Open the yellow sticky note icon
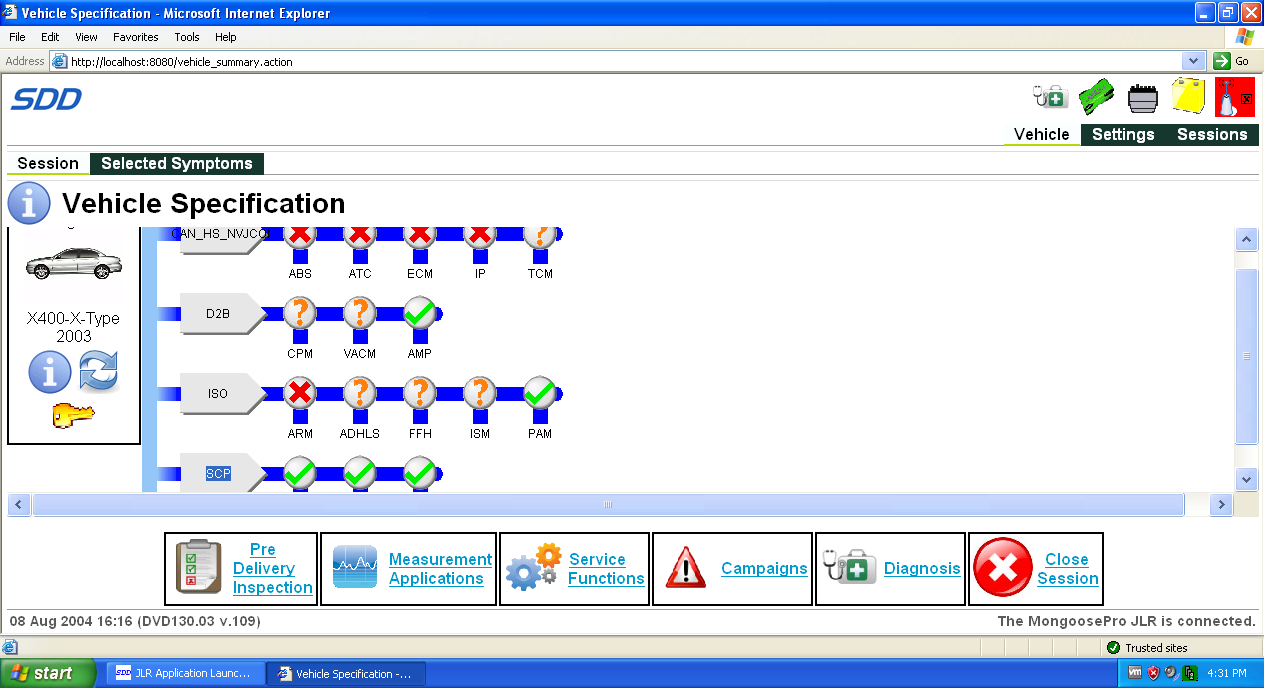The width and height of the screenshot is (1264, 688). click(x=1188, y=97)
